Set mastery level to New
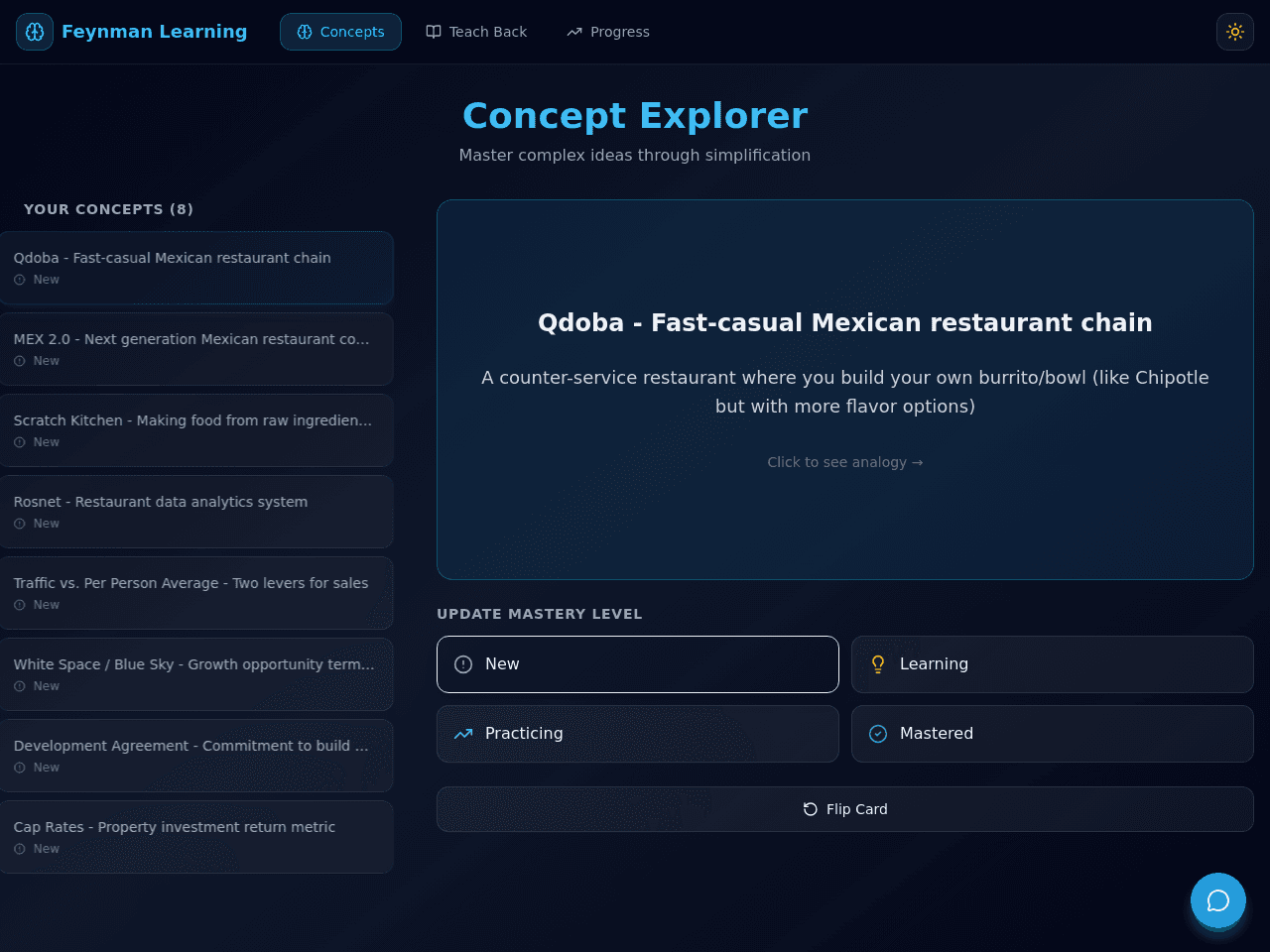The height and width of the screenshot is (952, 1270). [638, 664]
